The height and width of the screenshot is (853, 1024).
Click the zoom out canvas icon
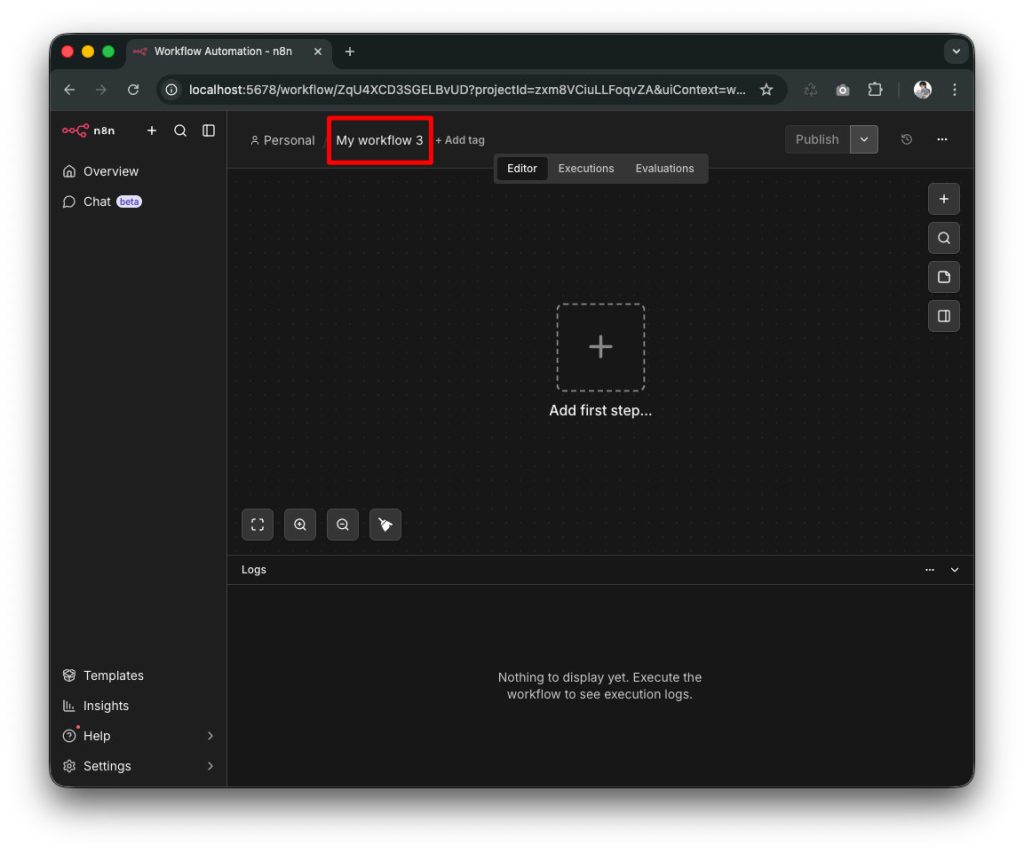pyautogui.click(x=343, y=525)
